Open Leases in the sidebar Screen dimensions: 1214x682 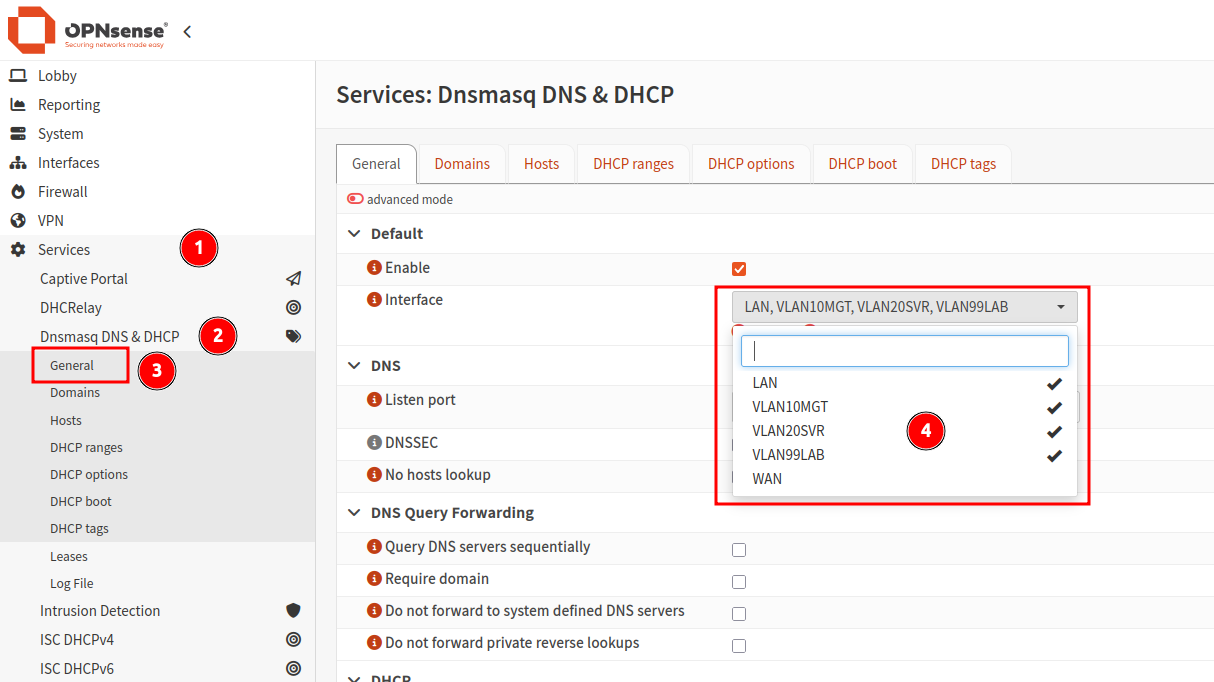coord(69,557)
